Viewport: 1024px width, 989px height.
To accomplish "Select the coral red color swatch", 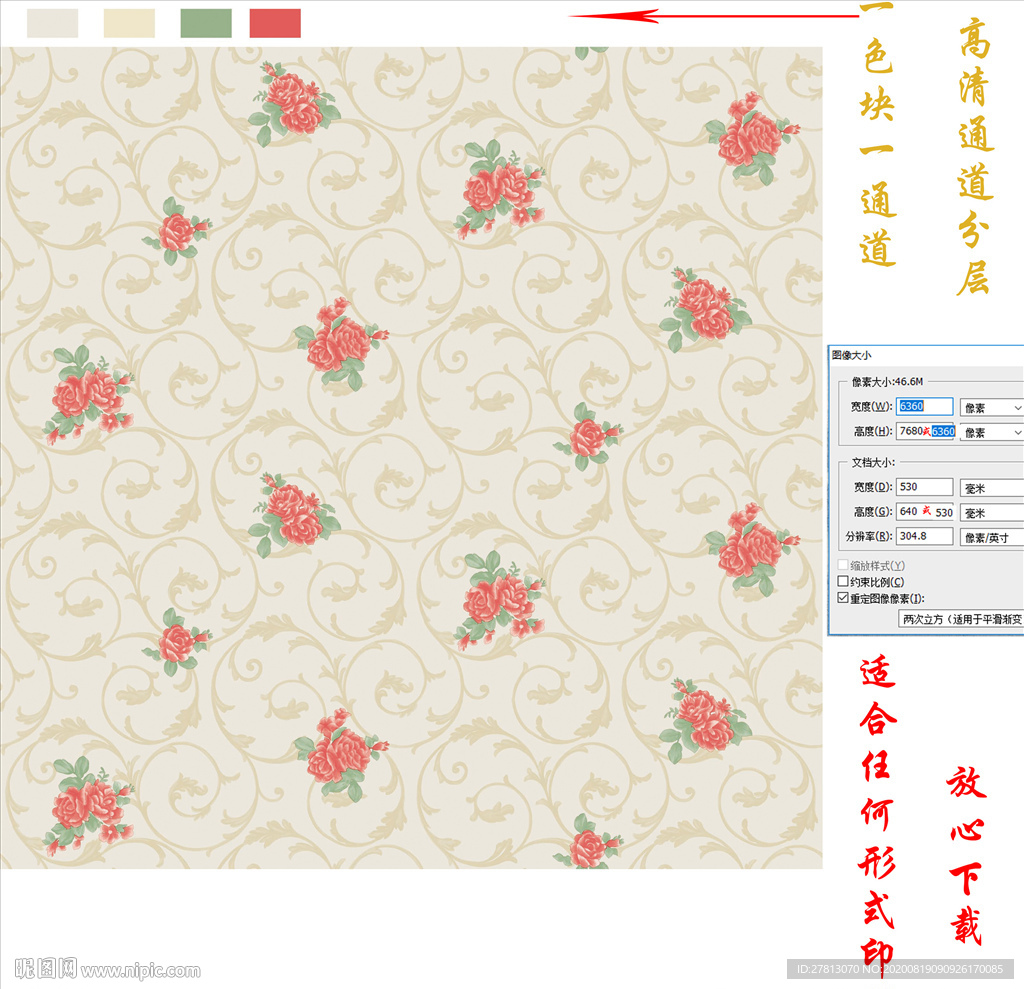I will (275, 24).
